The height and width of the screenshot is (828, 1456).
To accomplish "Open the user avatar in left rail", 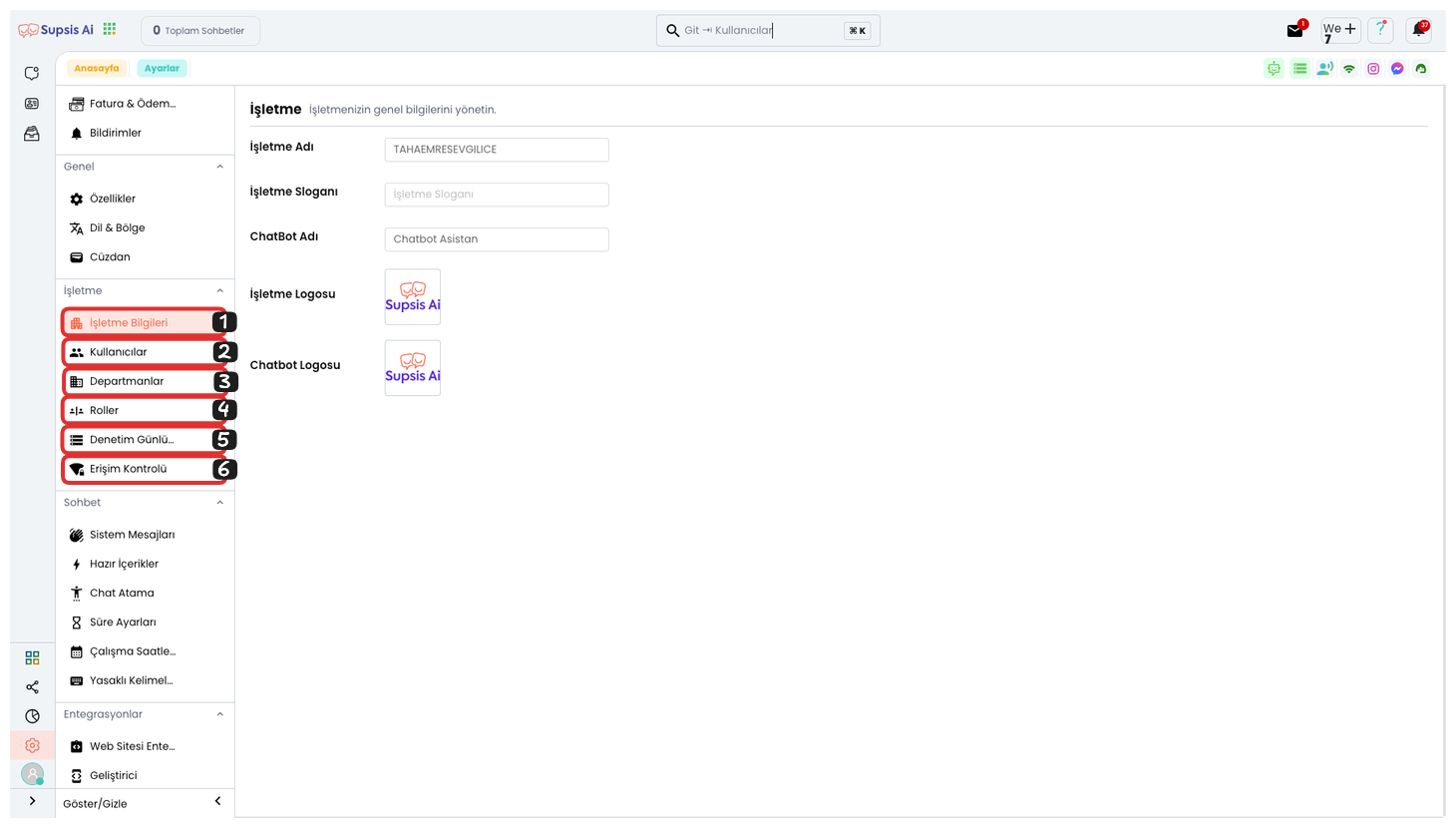I will click(32, 773).
